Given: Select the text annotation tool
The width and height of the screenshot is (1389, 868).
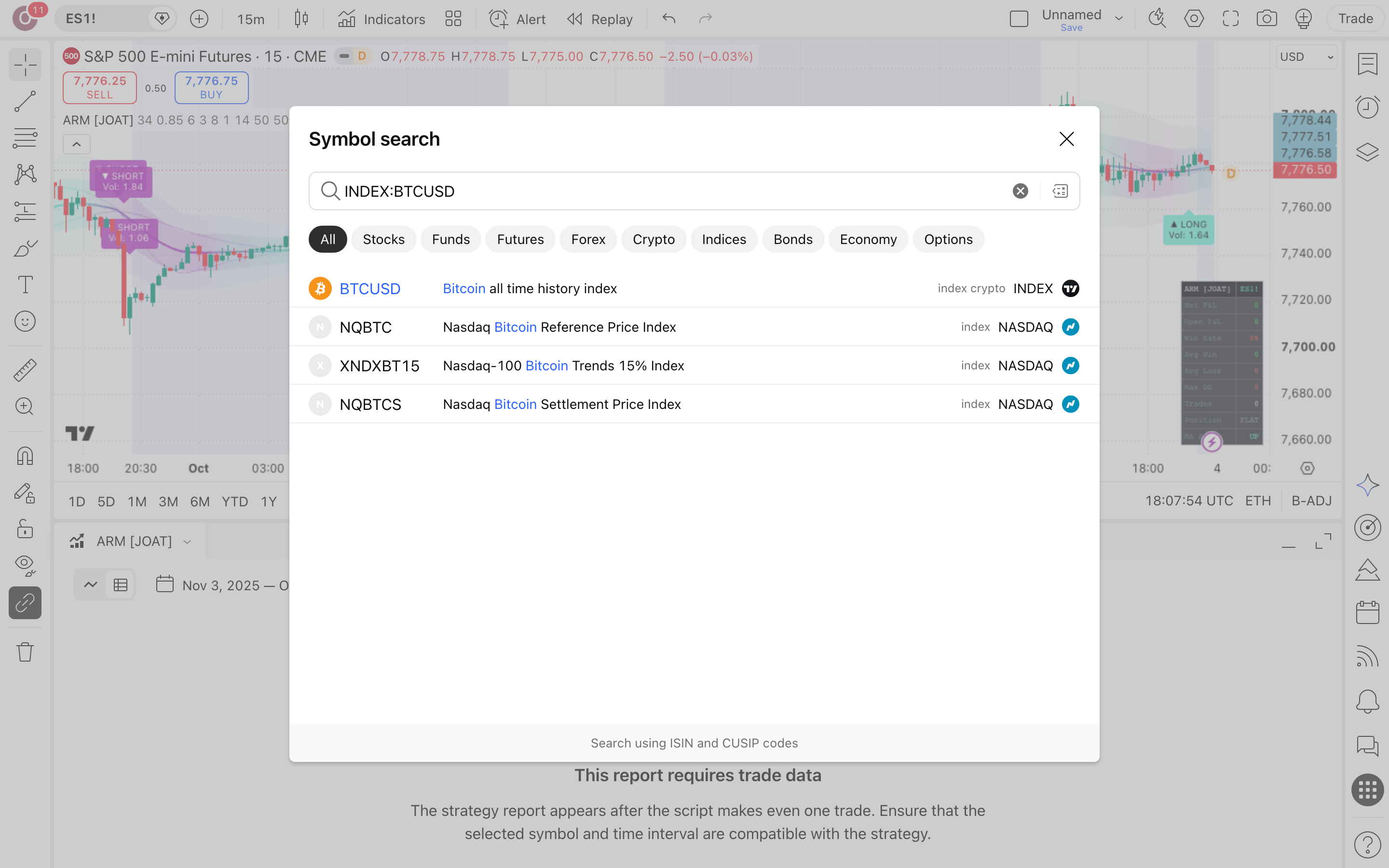Looking at the screenshot, I should pyautogui.click(x=25, y=285).
